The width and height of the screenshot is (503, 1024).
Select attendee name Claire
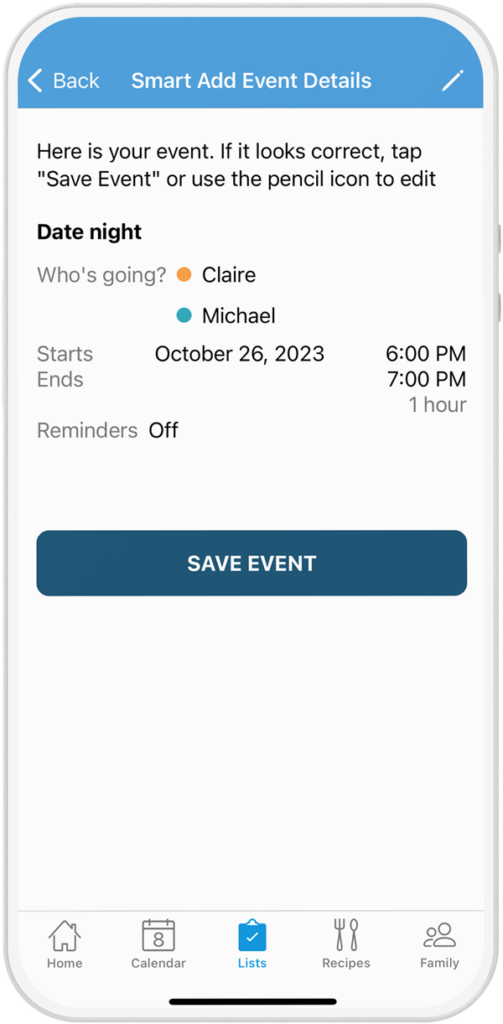229,275
